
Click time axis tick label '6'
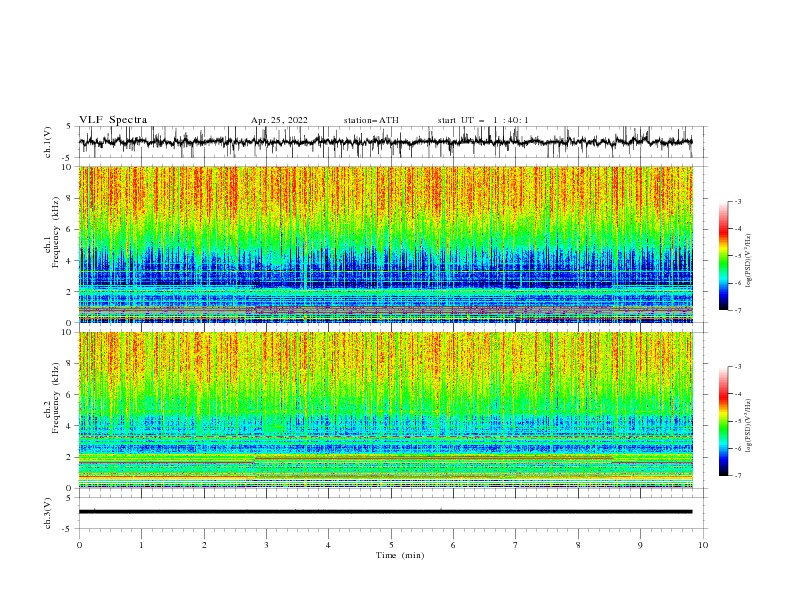click(x=453, y=545)
